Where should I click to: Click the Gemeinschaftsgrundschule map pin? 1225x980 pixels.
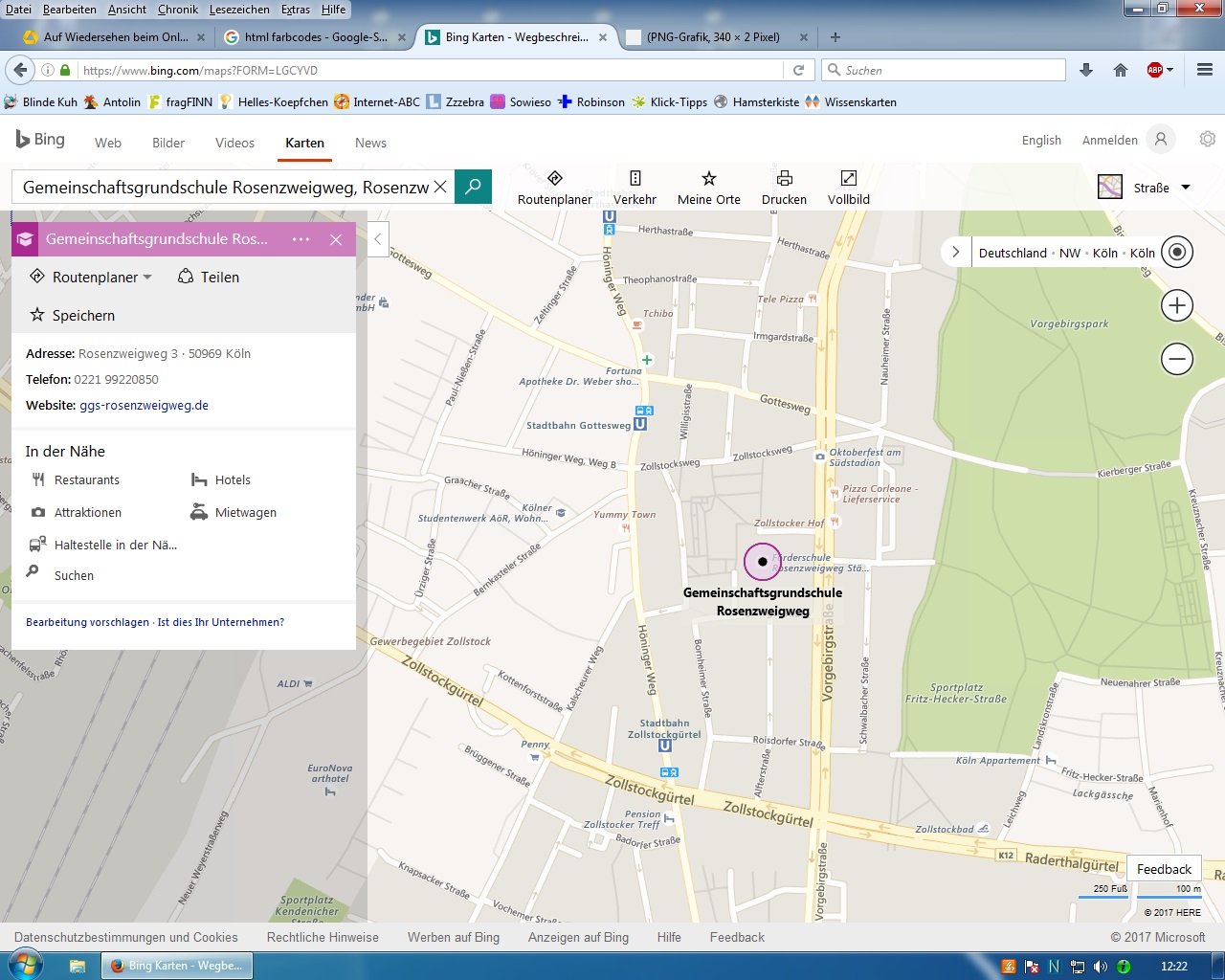tap(762, 562)
